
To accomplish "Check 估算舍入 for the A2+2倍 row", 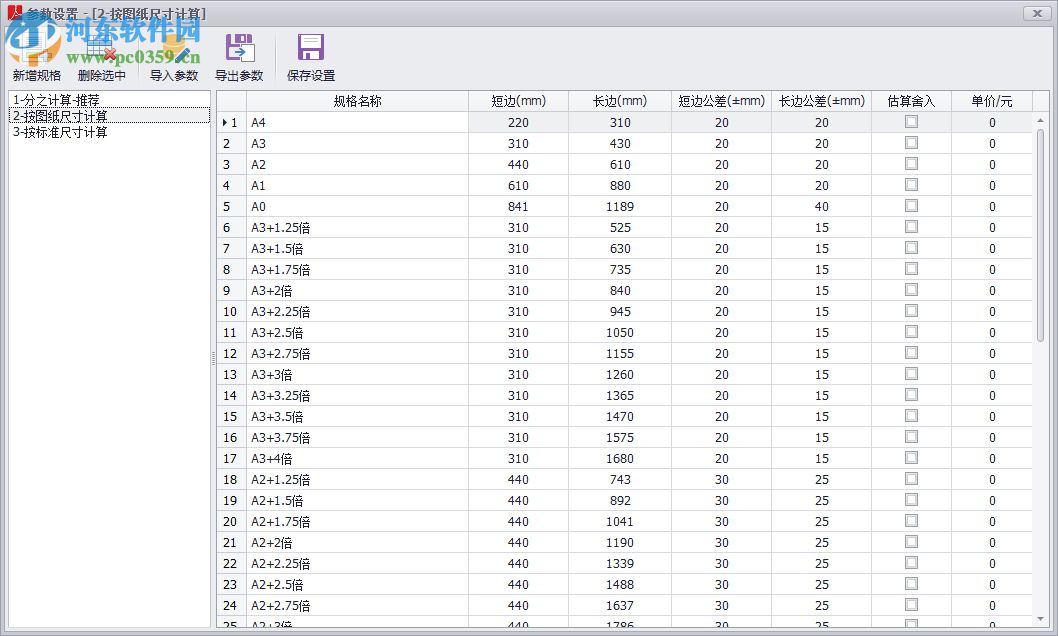I will tap(910, 542).
